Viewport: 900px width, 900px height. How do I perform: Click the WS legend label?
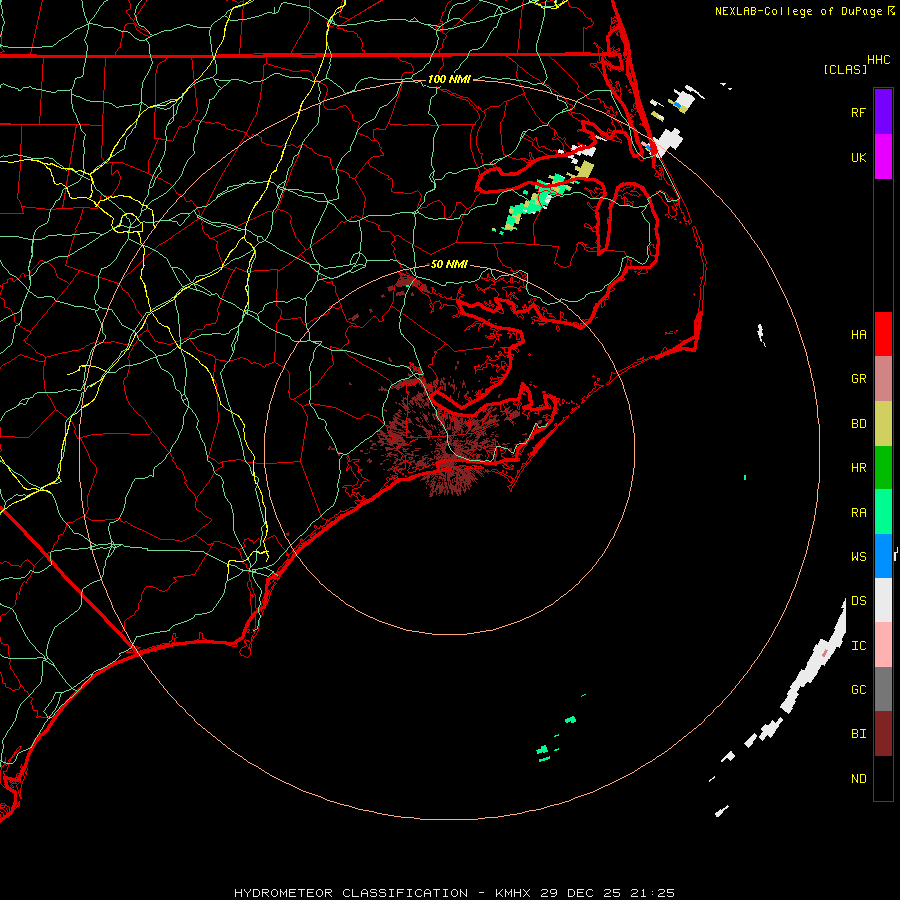[x=858, y=557]
